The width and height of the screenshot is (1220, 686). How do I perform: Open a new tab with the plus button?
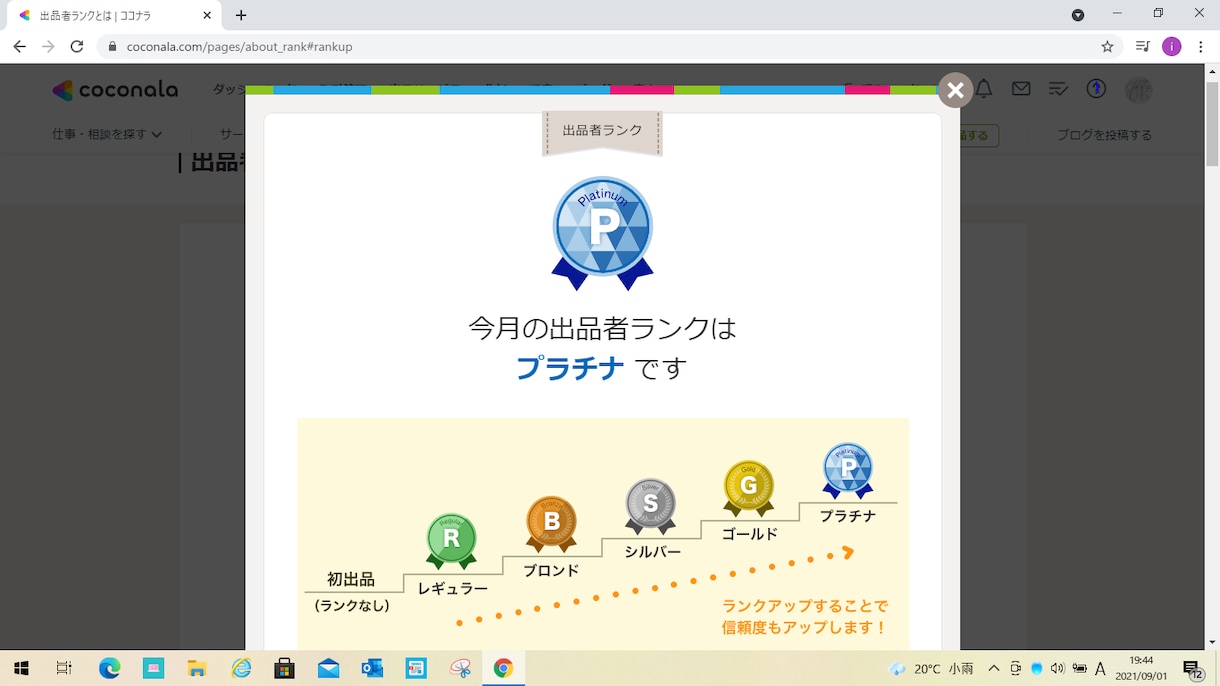click(x=241, y=15)
